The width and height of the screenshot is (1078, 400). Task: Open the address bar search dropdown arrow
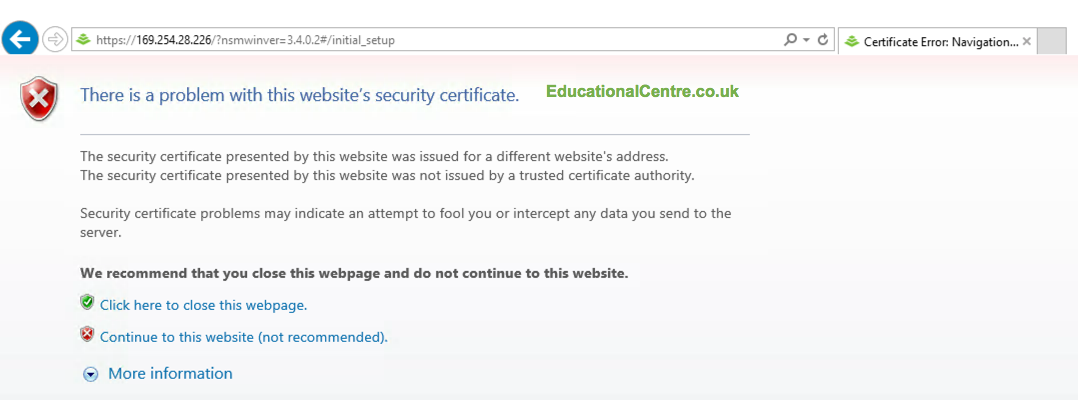806,40
